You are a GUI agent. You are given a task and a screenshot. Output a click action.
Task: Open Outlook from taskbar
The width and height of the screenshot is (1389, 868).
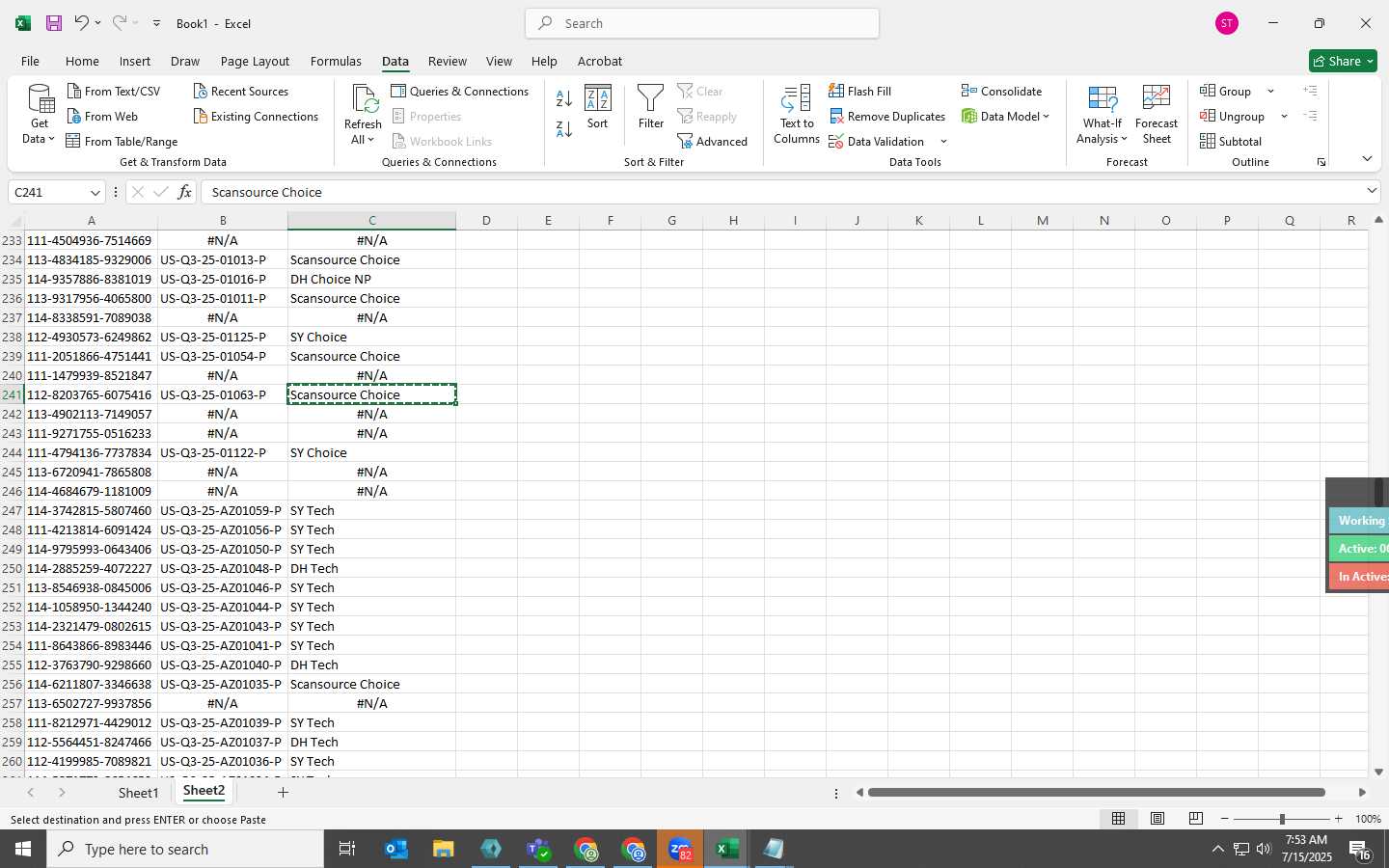396,849
